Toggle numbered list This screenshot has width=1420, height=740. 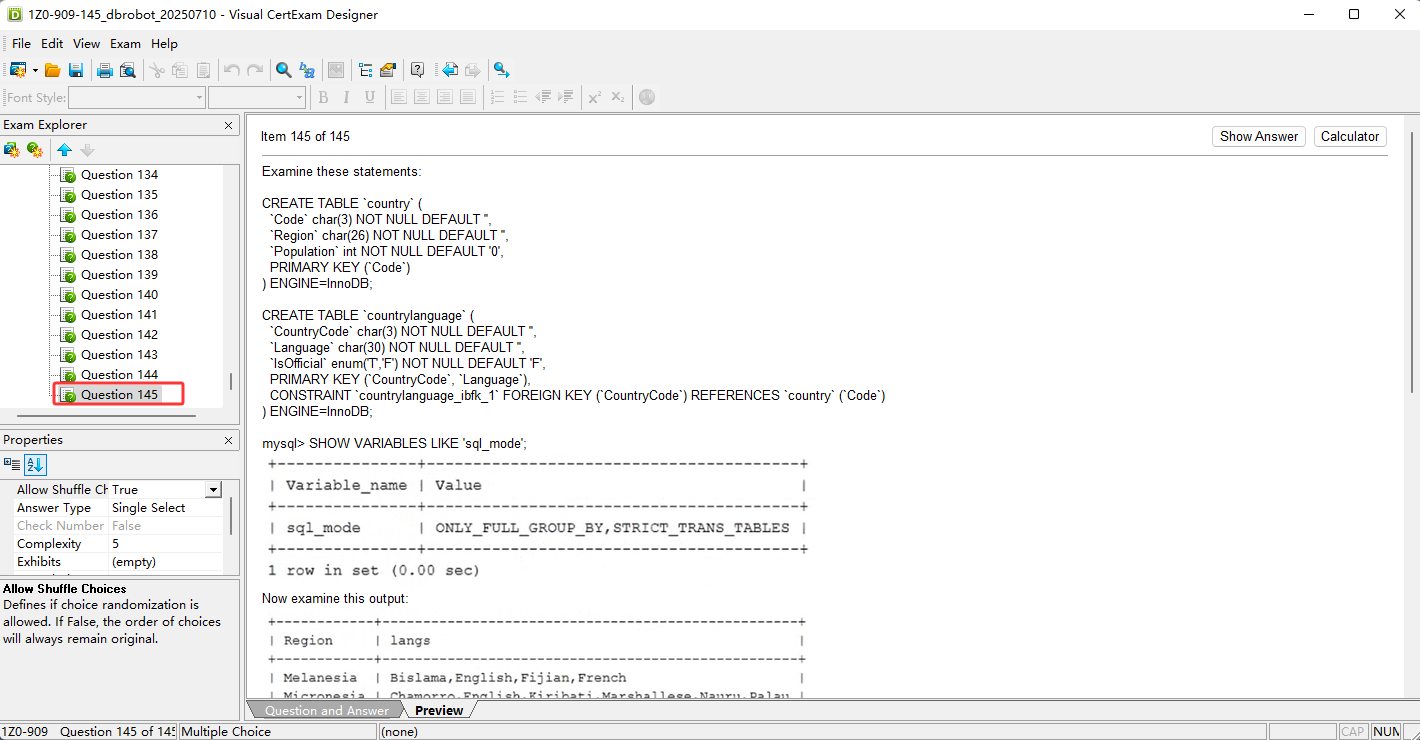pos(497,97)
